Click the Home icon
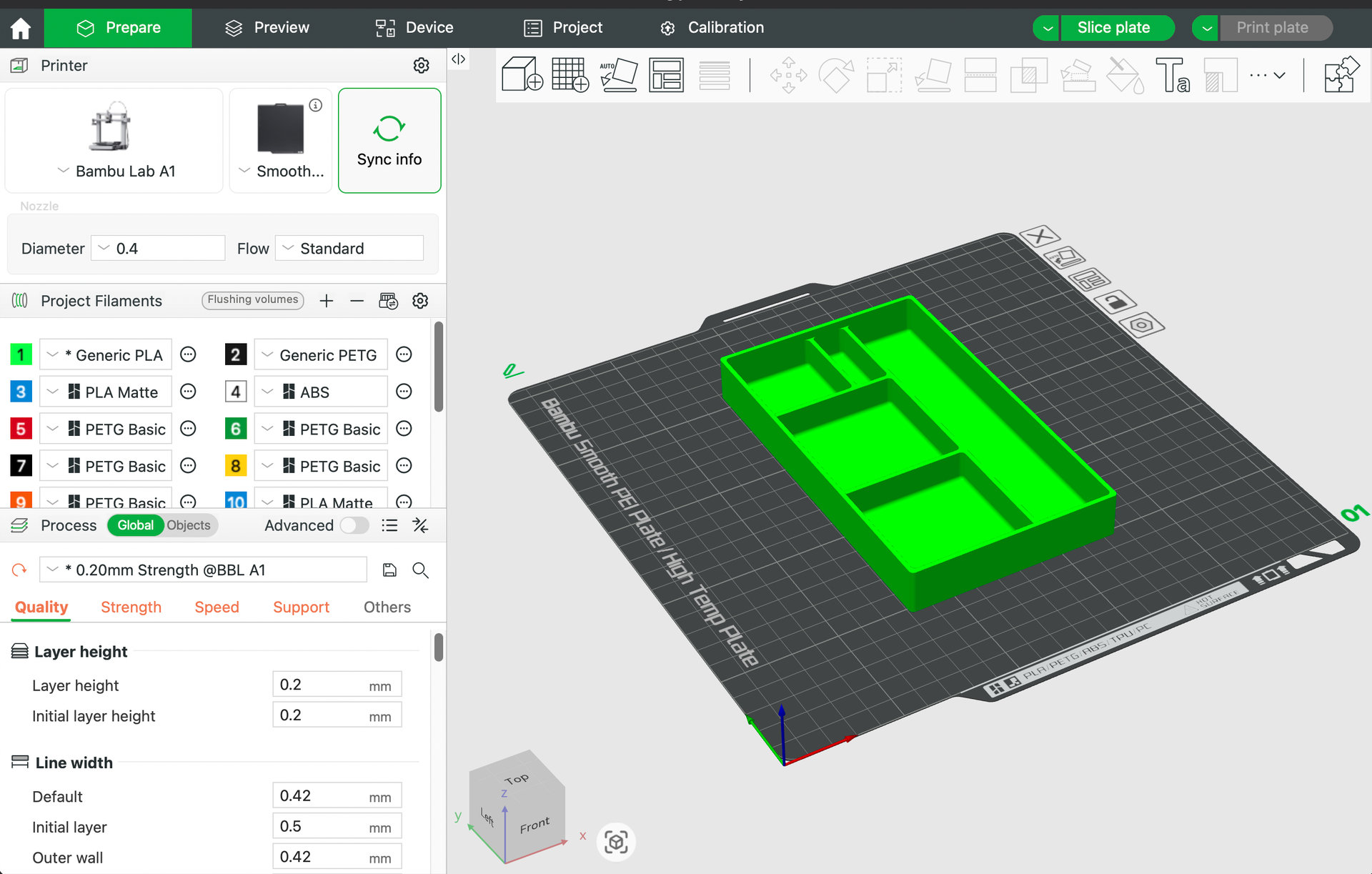 click(21, 28)
